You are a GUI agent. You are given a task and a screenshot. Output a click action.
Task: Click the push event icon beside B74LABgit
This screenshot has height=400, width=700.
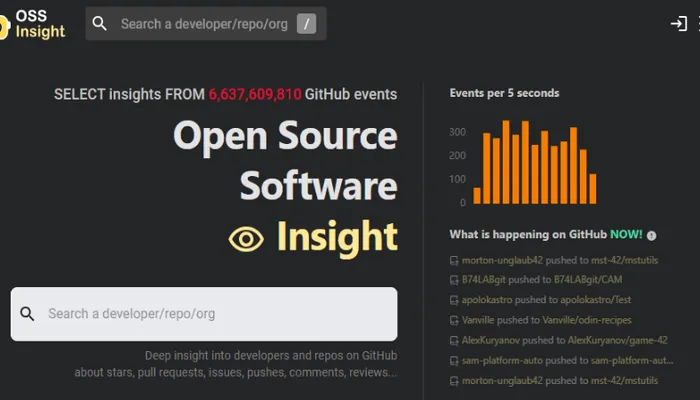pos(454,280)
